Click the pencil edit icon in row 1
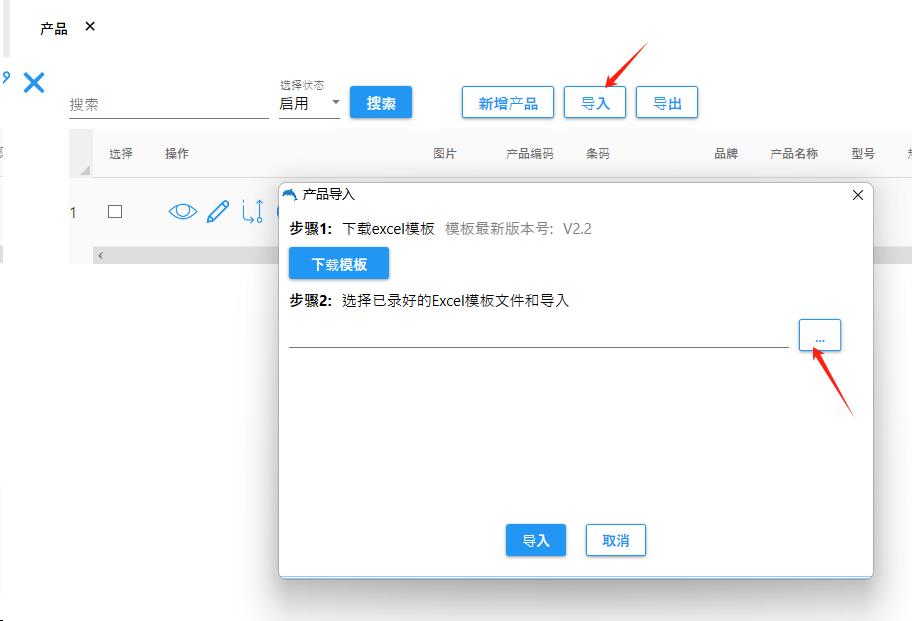Screen dimensions: 912x621 pyautogui.click(x=217, y=211)
